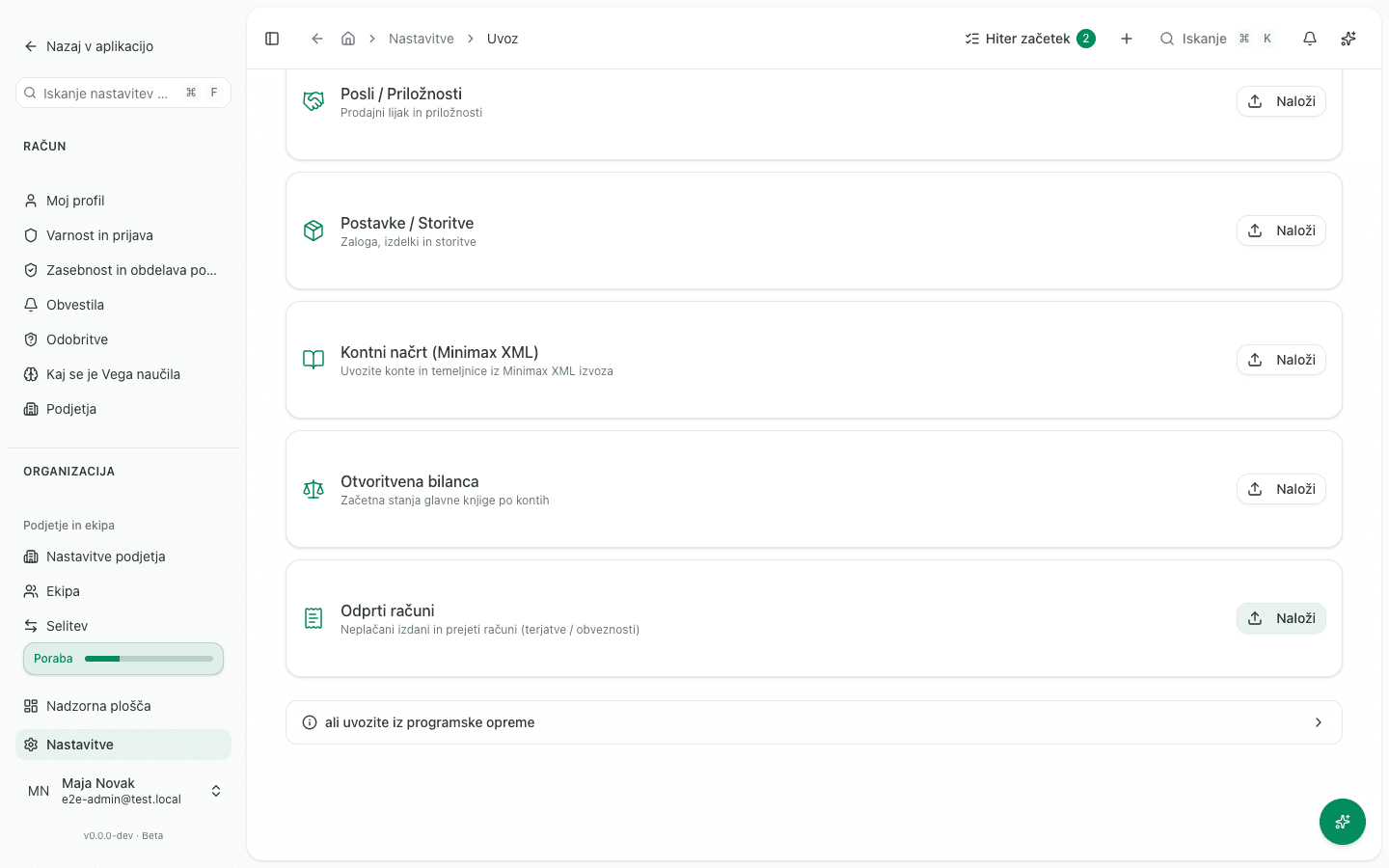1389x868 pixels.
Task: Click the box icon for Postavke / Storitve
Action: pyautogui.click(x=313, y=231)
